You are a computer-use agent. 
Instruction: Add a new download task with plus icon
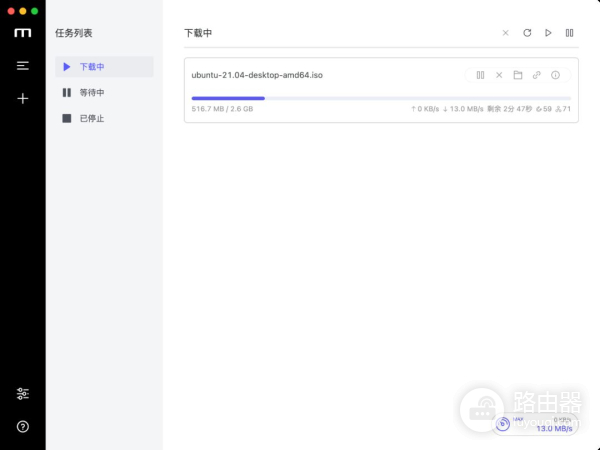23,98
